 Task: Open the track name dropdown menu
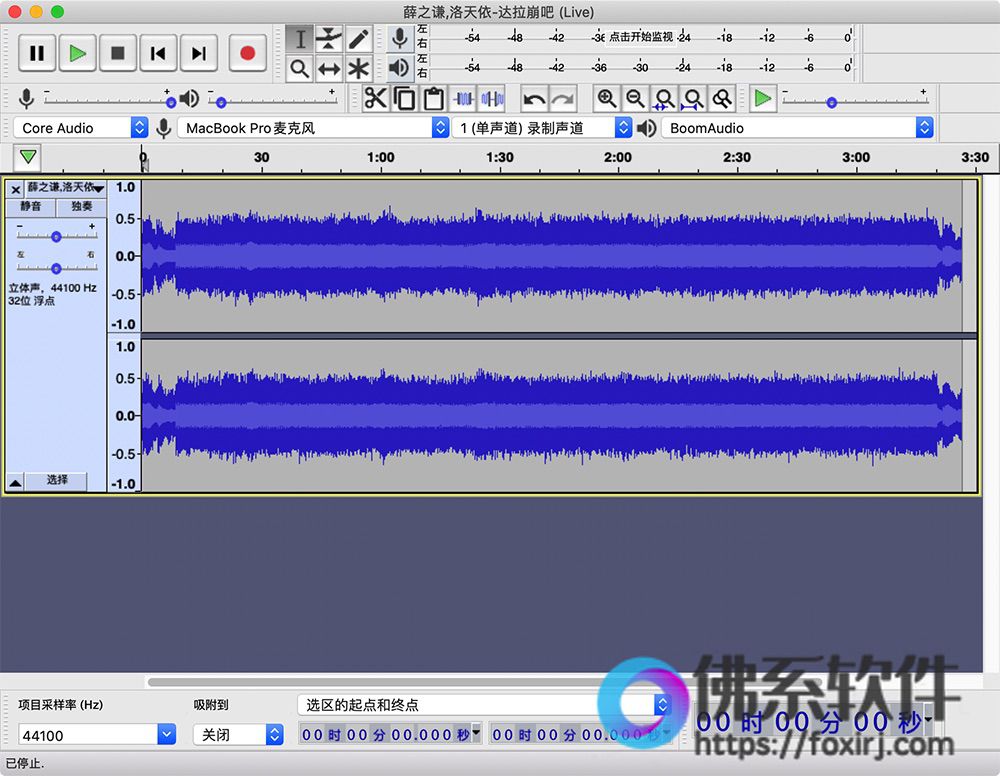pyautogui.click(x=65, y=187)
